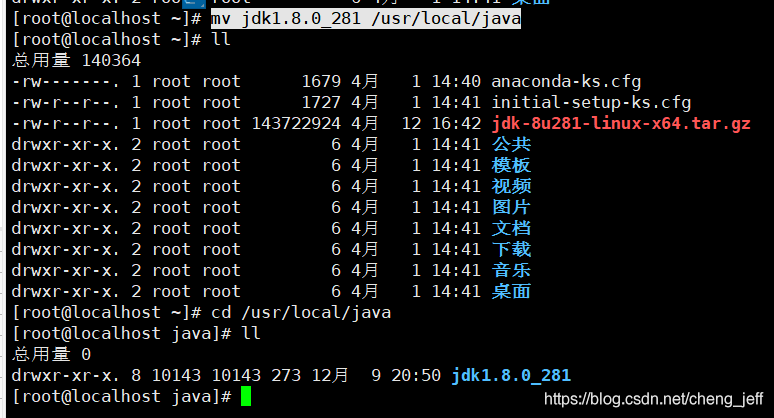
Task: Click the red jdk-8u281-linux-x64.tar.gz filename
Action: pos(621,123)
